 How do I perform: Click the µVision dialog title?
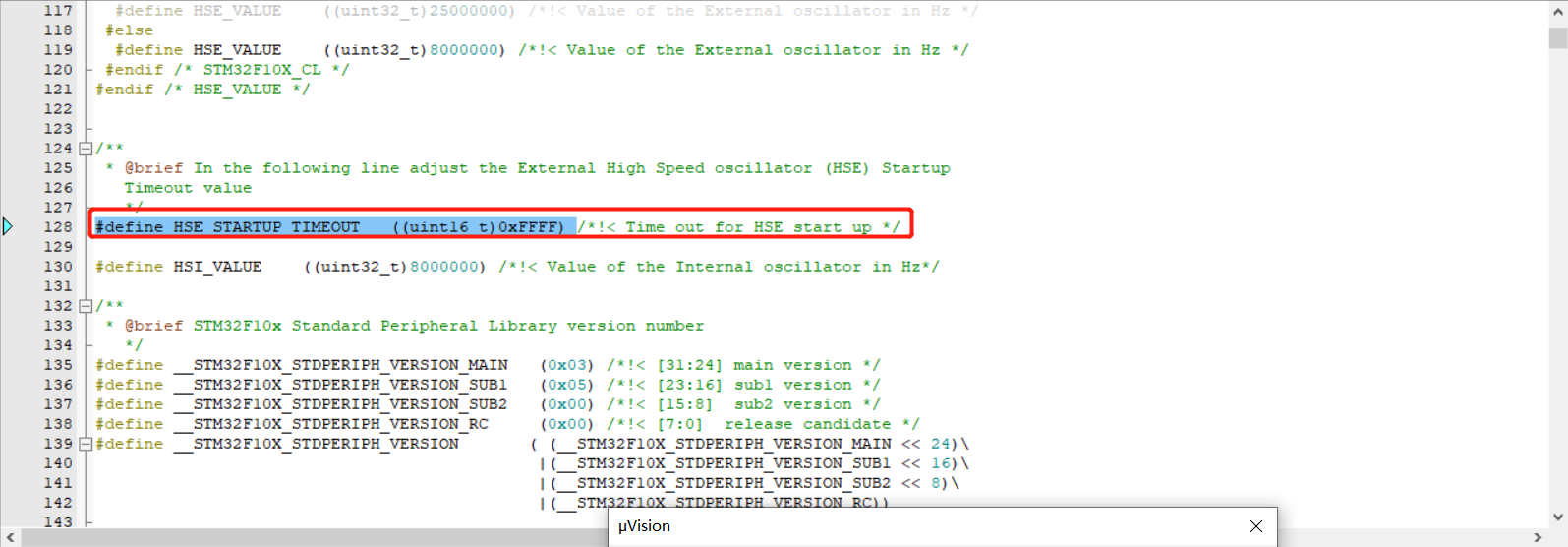pos(644,526)
